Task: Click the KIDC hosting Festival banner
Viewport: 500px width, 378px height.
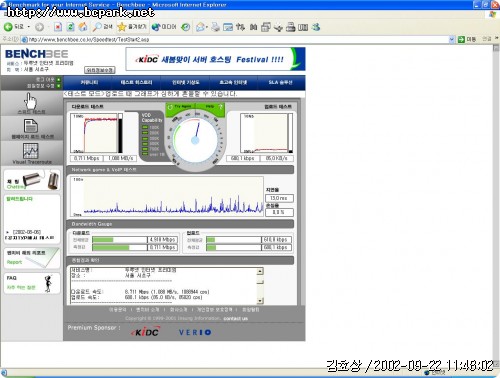Action: point(215,59)
